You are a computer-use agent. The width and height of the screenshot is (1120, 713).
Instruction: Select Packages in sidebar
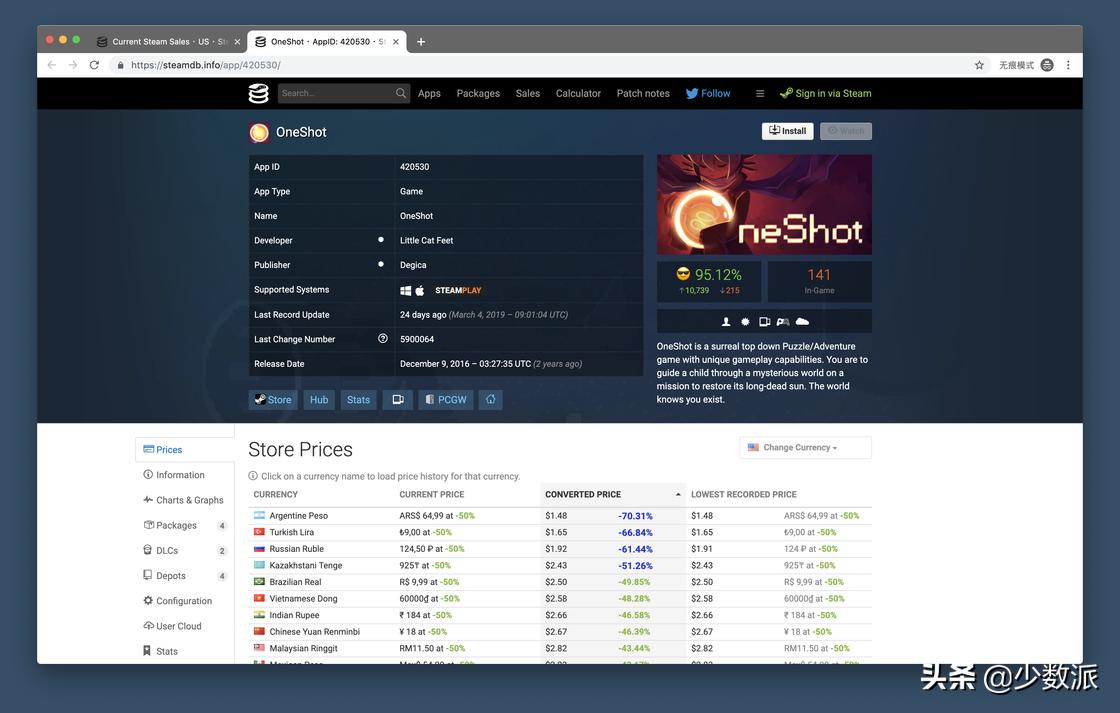(184, 525)
